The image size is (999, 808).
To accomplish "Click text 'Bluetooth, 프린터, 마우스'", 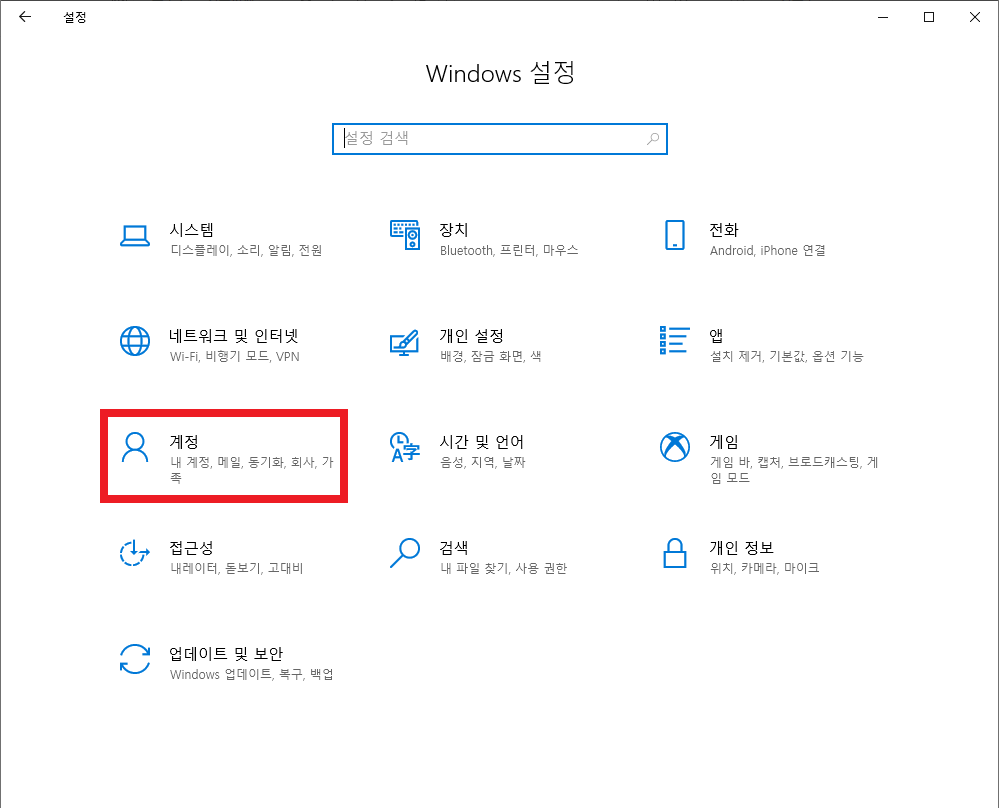I will pos(509,250).
